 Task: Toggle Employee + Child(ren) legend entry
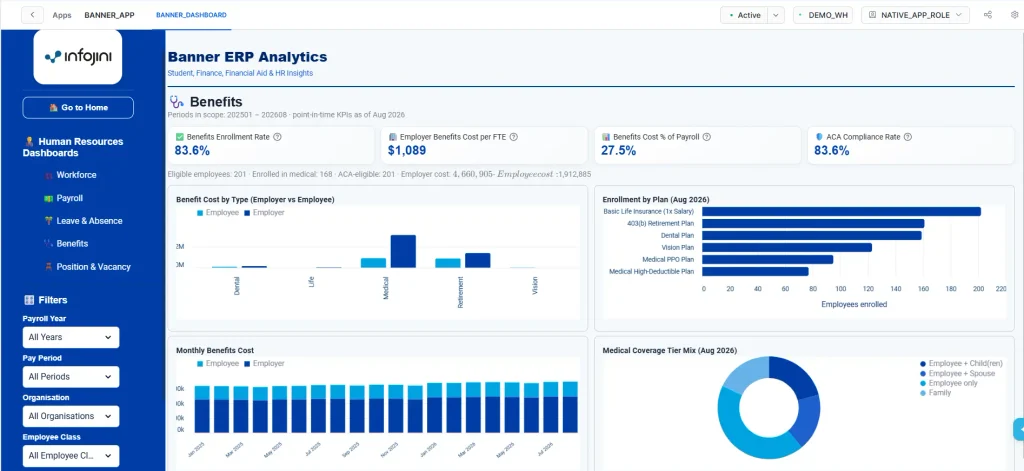(x=961, y=364)
